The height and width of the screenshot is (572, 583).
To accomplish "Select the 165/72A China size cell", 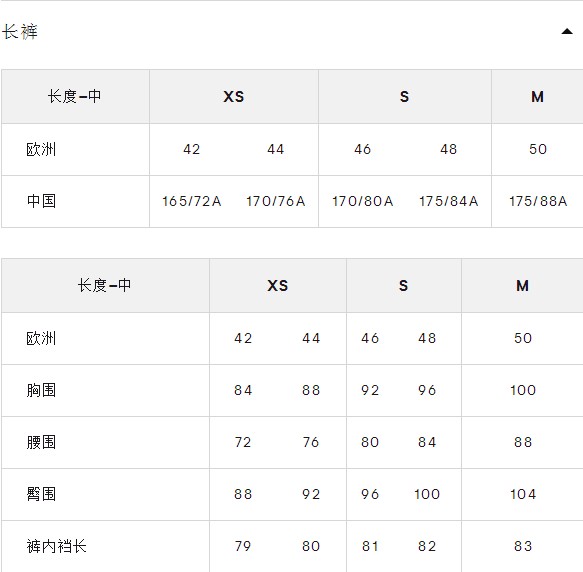I will [x=191, y=201].
